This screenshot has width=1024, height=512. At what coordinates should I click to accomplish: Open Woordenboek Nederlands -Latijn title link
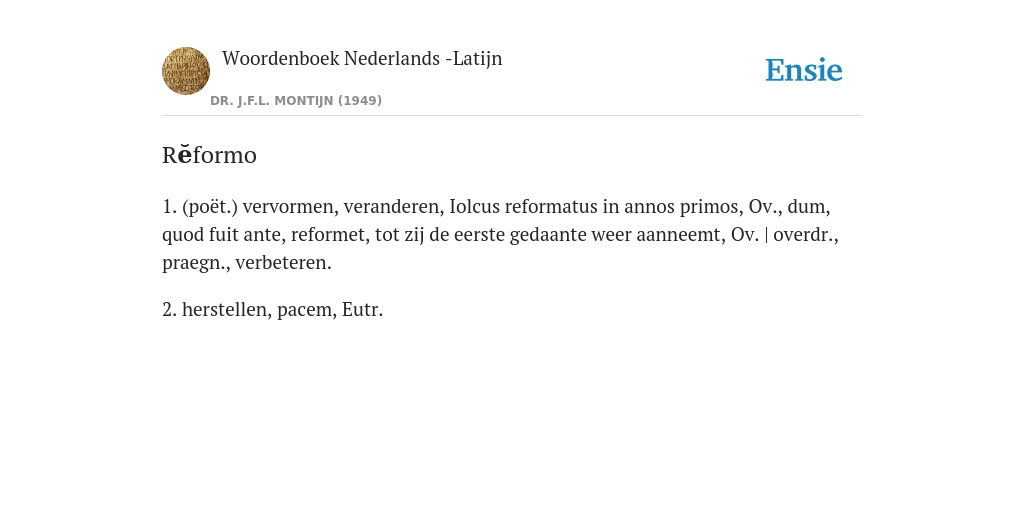click(362, 58)
